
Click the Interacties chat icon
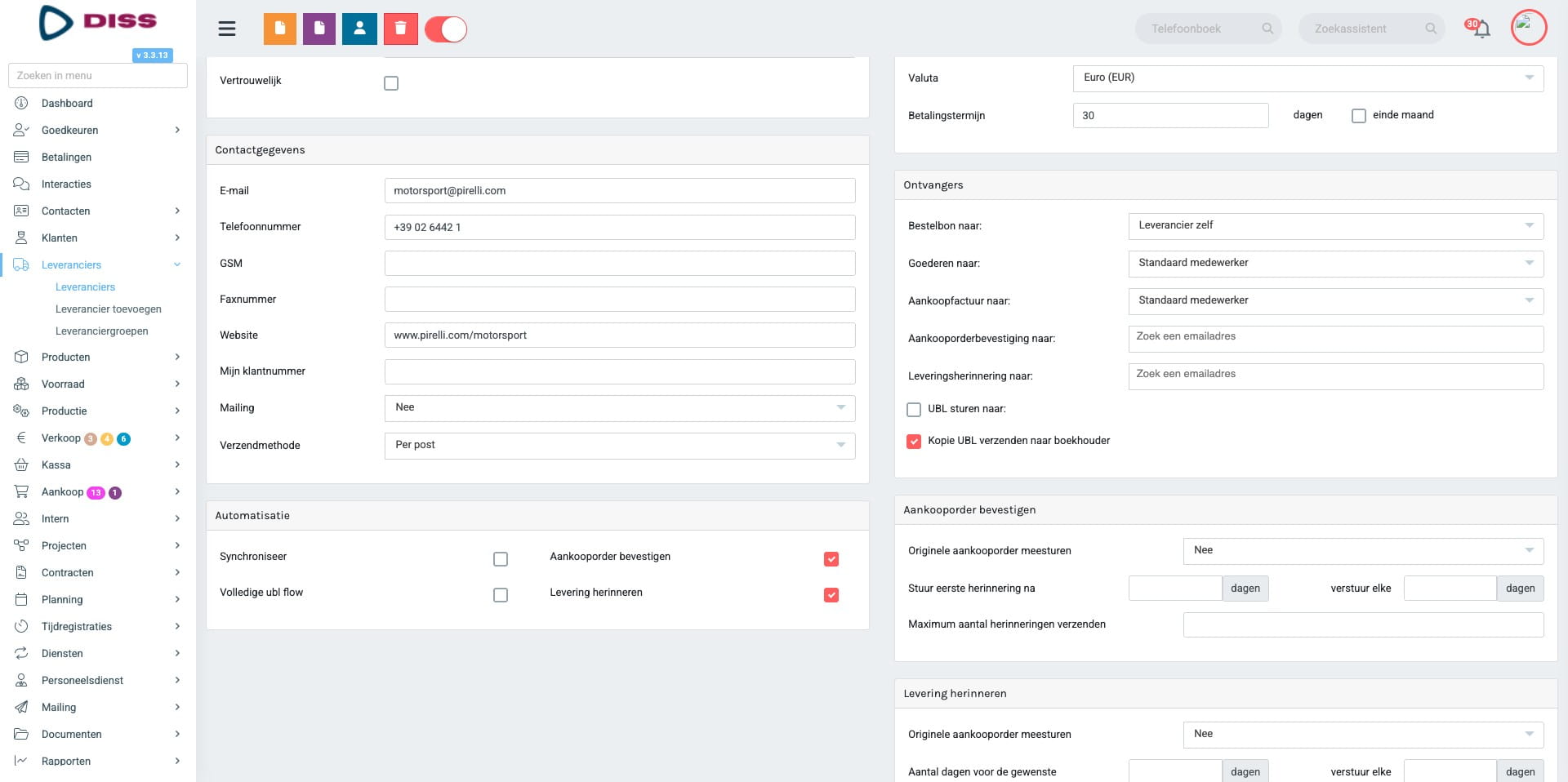pos(21,184)
